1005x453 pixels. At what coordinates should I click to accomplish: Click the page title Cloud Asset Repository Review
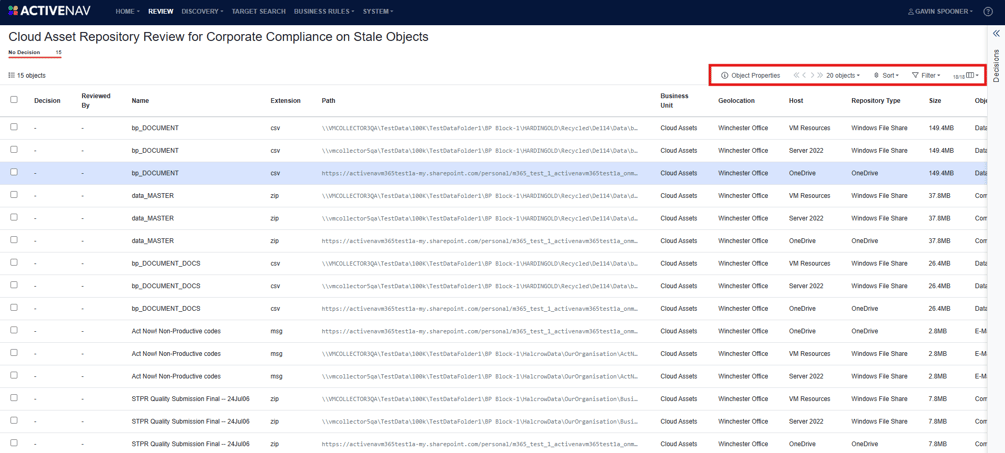(x=219, y=37)
